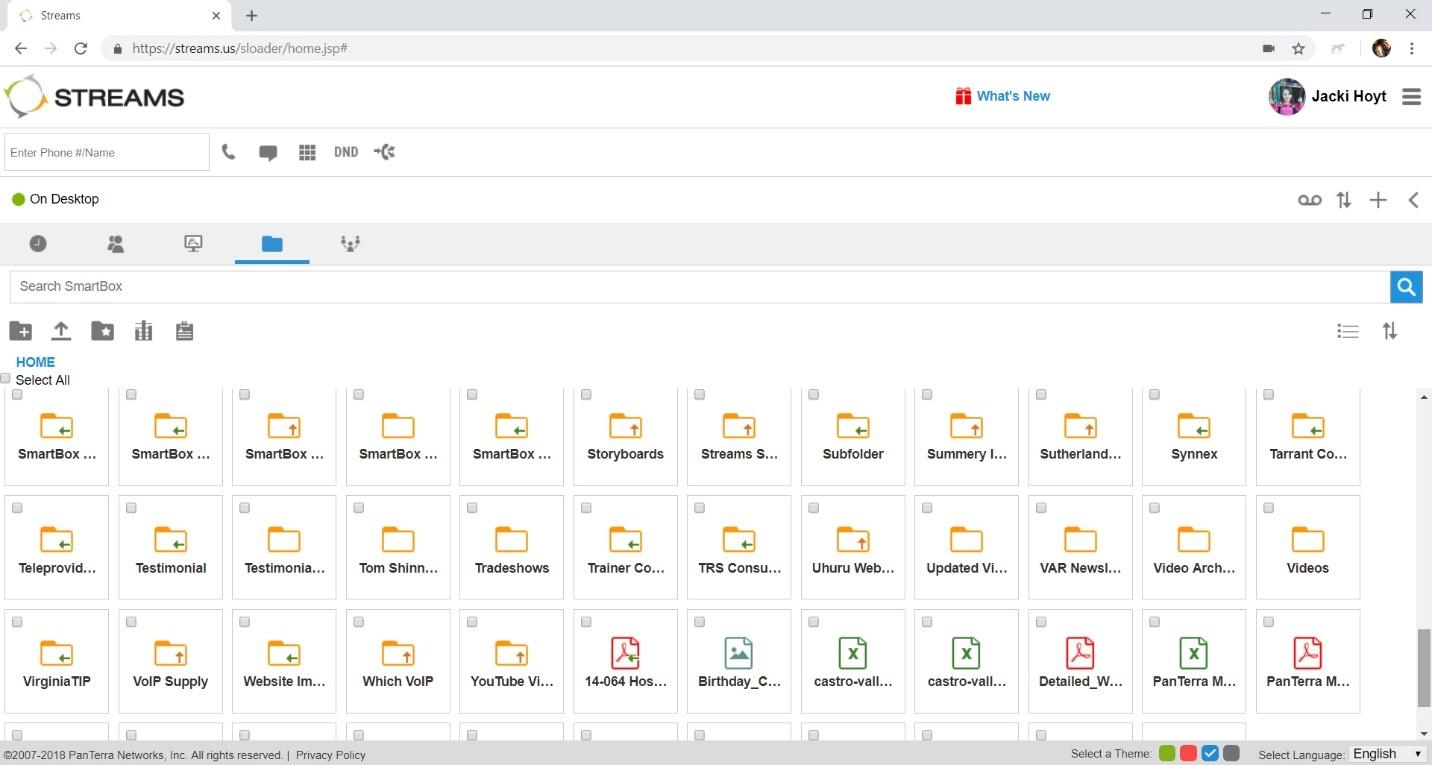The height and width of the screenshot is (765, 1432).
Task: Open the Select Language dropdown
Action: (x=1388, y=754)
